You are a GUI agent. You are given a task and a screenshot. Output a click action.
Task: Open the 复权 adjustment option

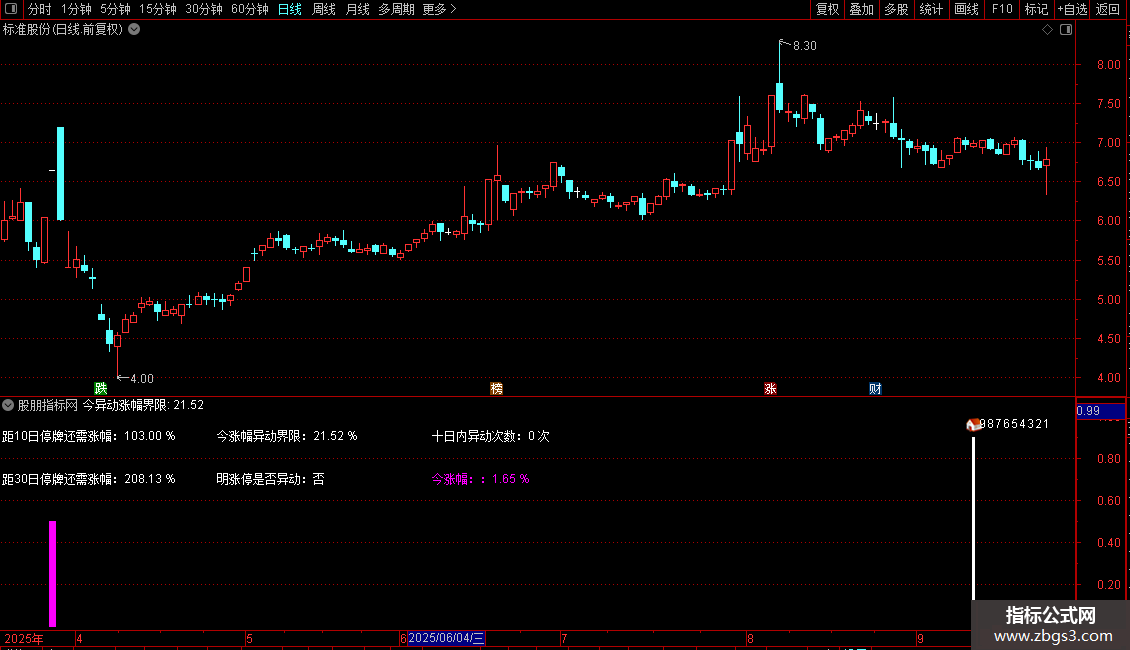coord(827,9)
